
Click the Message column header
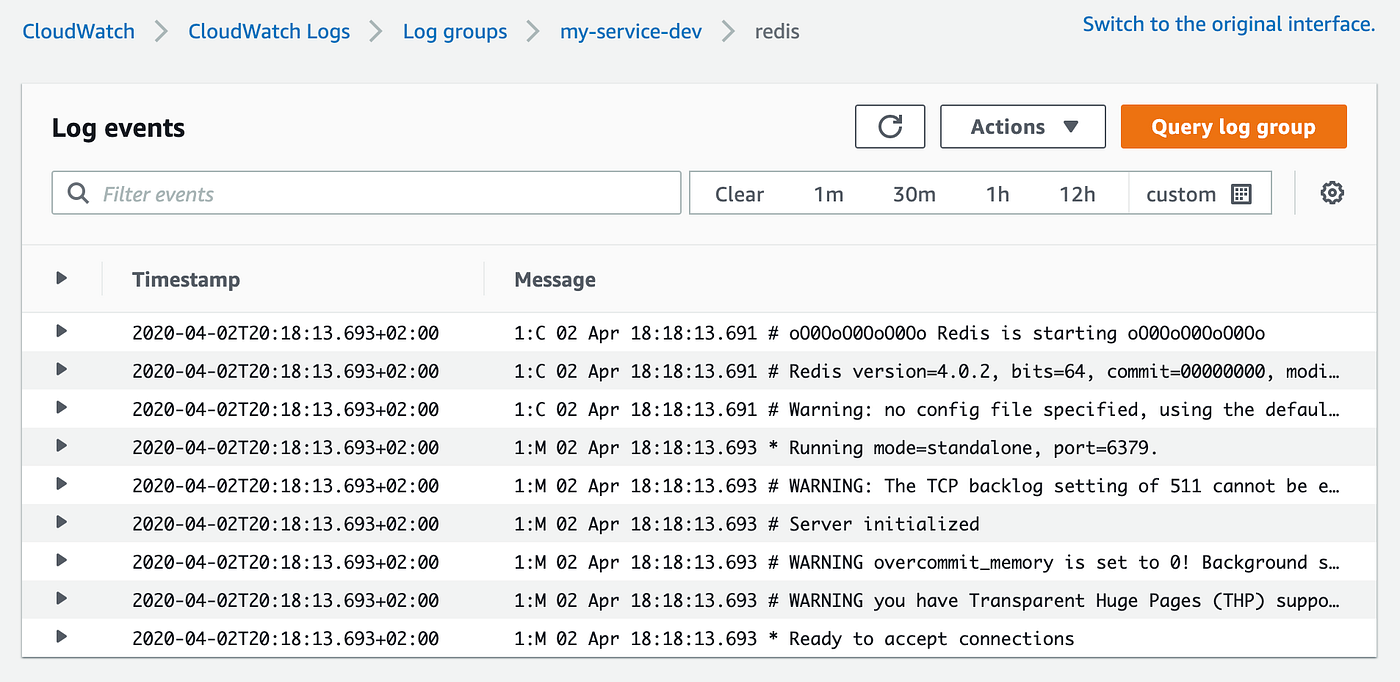(555, 279)
